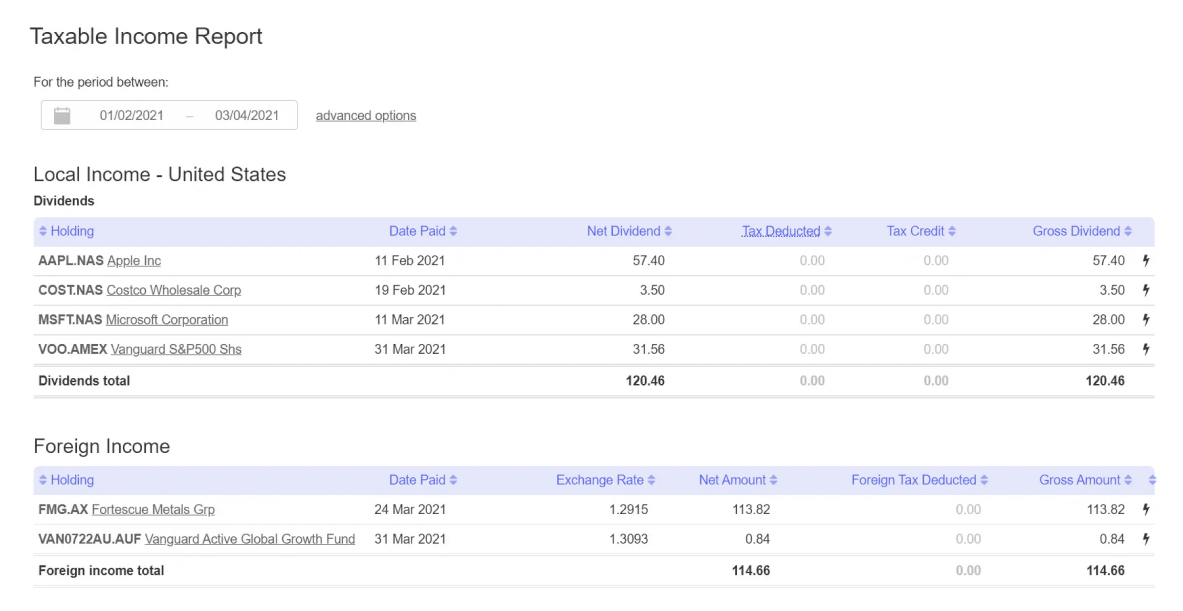Click lightning bolt icon in Costco row
The image size is (1183, 611).
click(x=1146, y=290)
